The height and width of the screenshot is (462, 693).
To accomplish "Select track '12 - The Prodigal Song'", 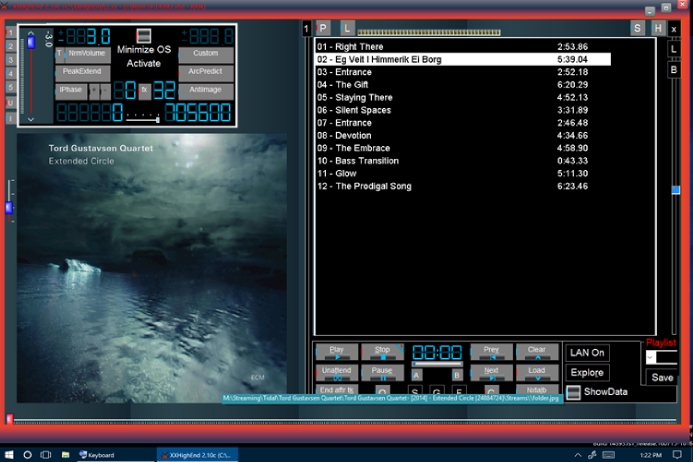I will (463, 186).
